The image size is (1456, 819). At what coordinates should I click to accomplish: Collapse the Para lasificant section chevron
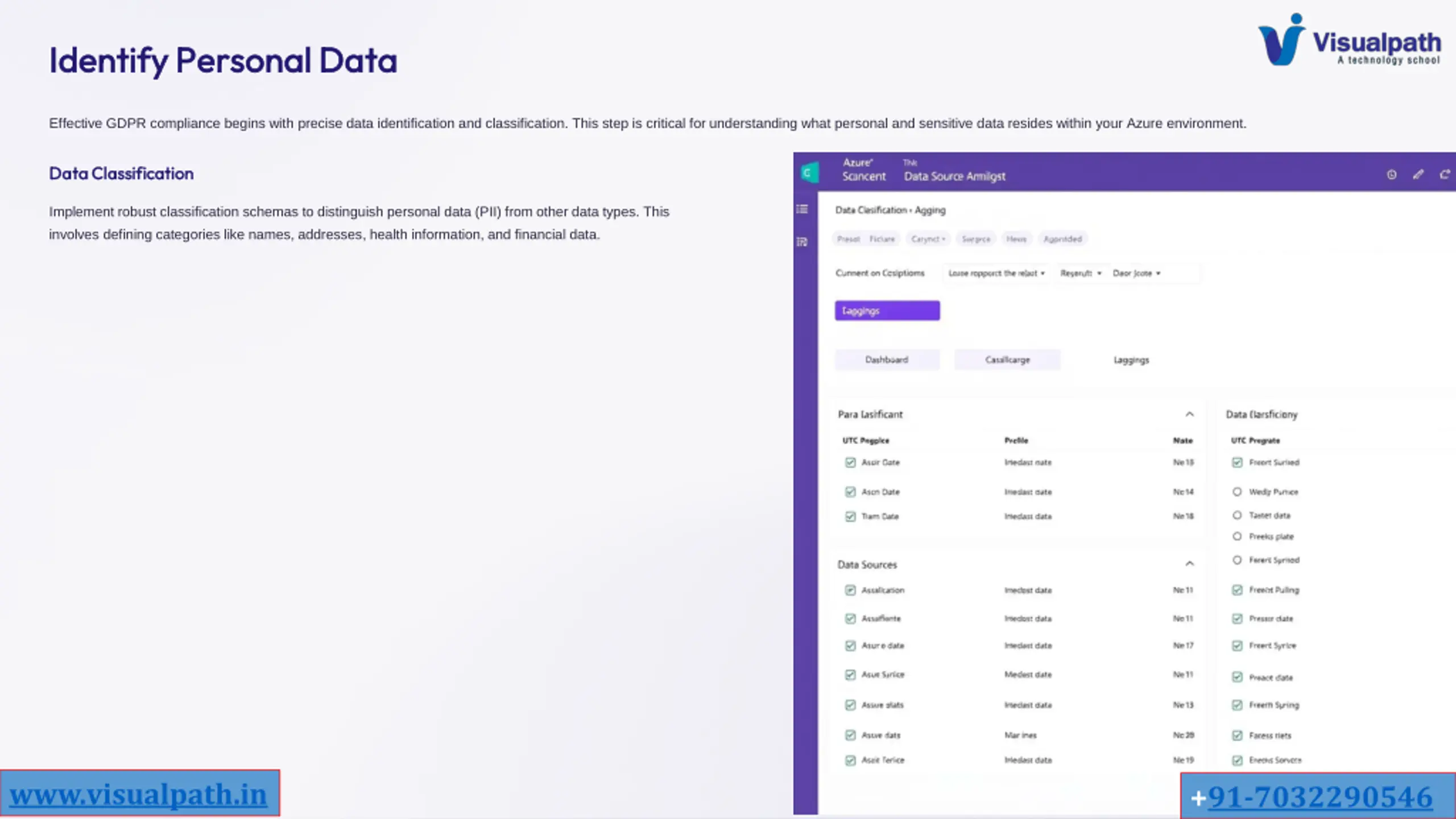coord(1189,414)
